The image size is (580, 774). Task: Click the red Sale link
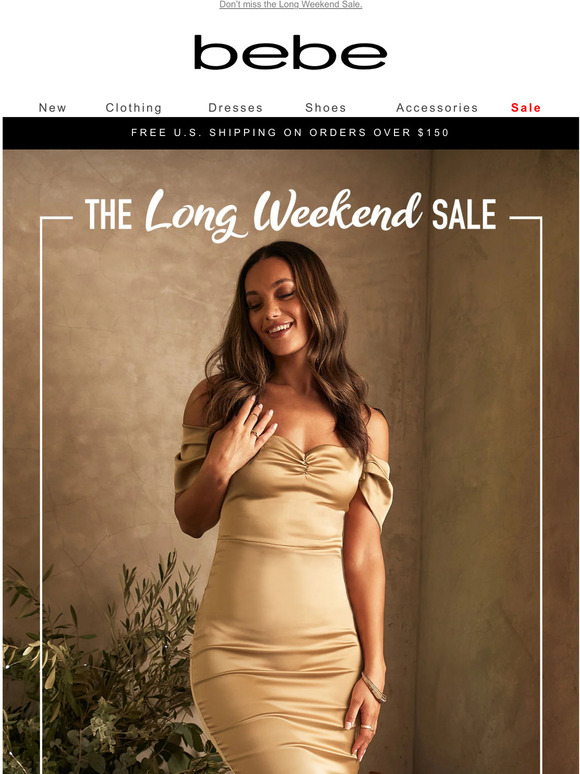pos(526,108)
